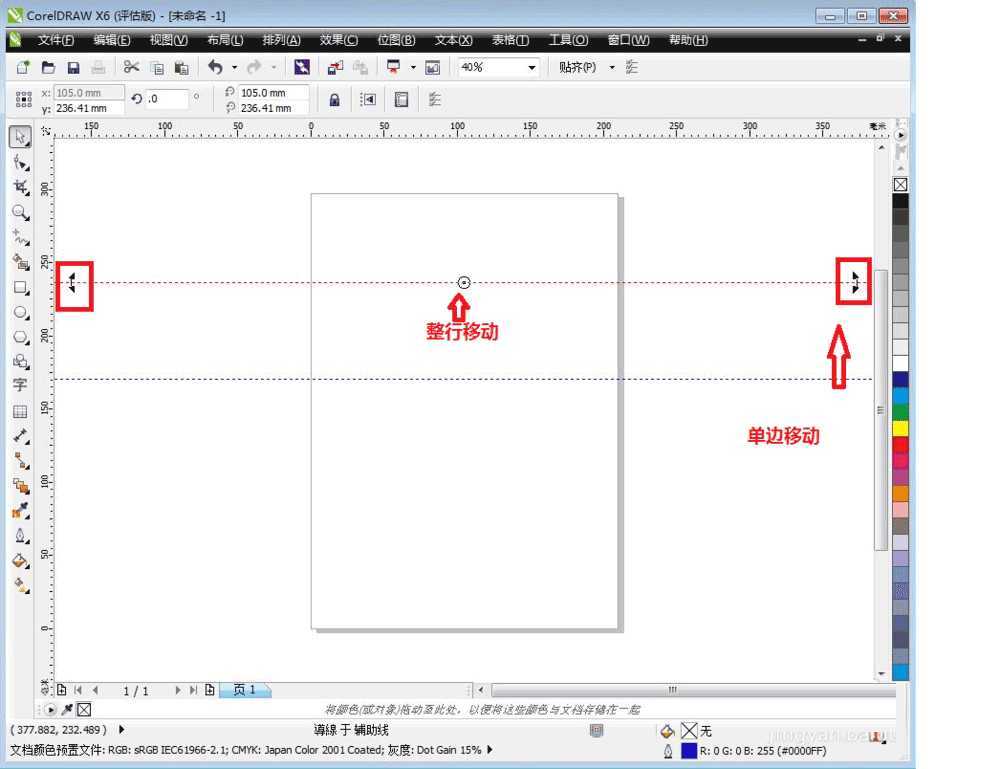Open the undo history dropdown arrow

click(234, 67)
